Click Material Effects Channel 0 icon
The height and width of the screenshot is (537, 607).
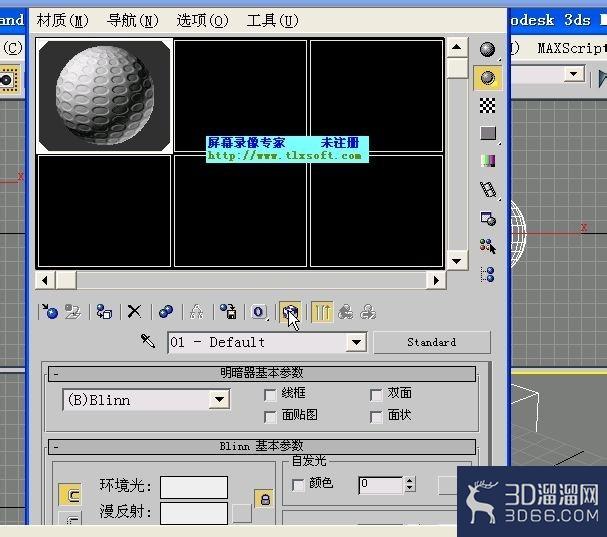point(259,312)
